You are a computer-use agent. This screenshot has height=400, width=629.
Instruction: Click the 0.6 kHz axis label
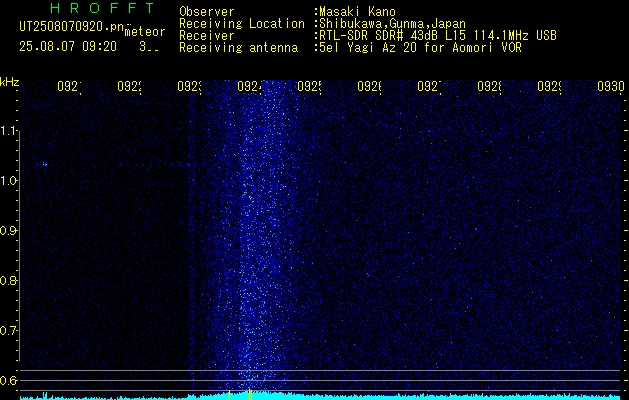pyautogui.click(x=8, y=380)
